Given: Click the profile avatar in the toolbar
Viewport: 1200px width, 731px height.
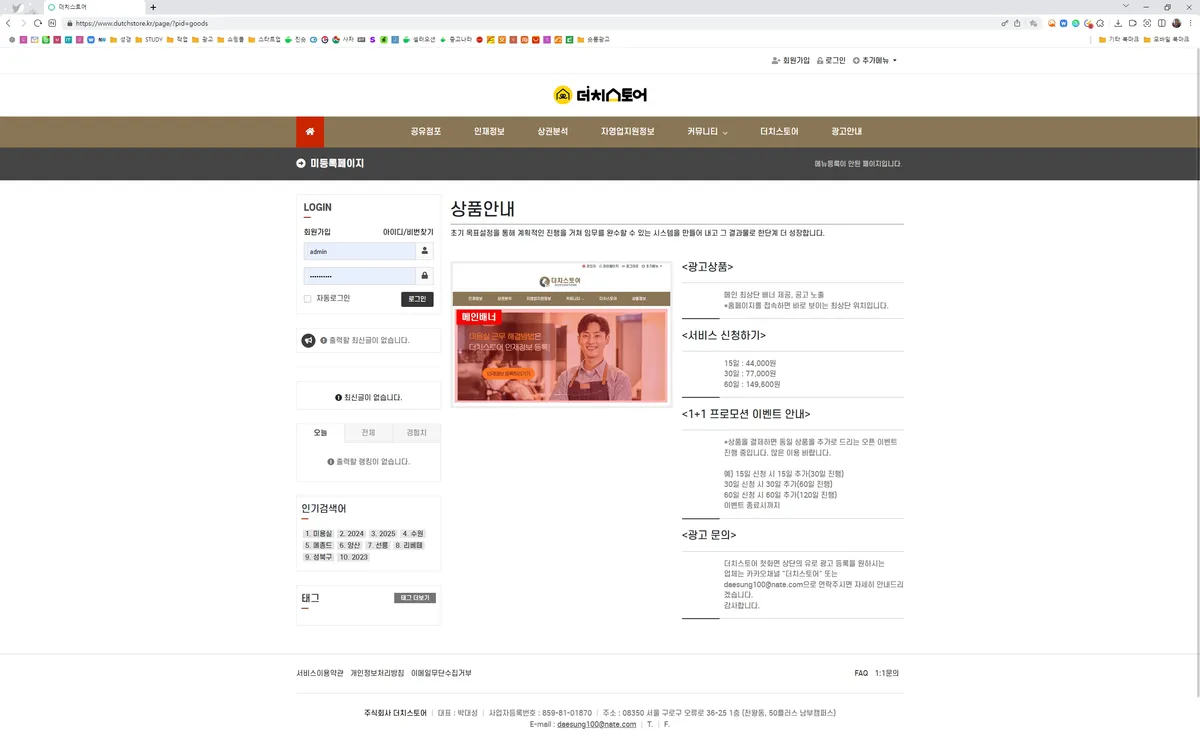Looking at the screenshot, I should 1176,23.
